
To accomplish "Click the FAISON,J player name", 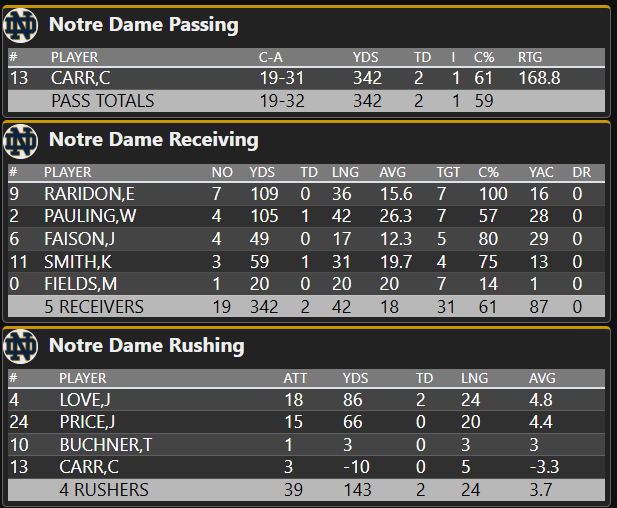I will pyautogui.click(x=71, y=239).
